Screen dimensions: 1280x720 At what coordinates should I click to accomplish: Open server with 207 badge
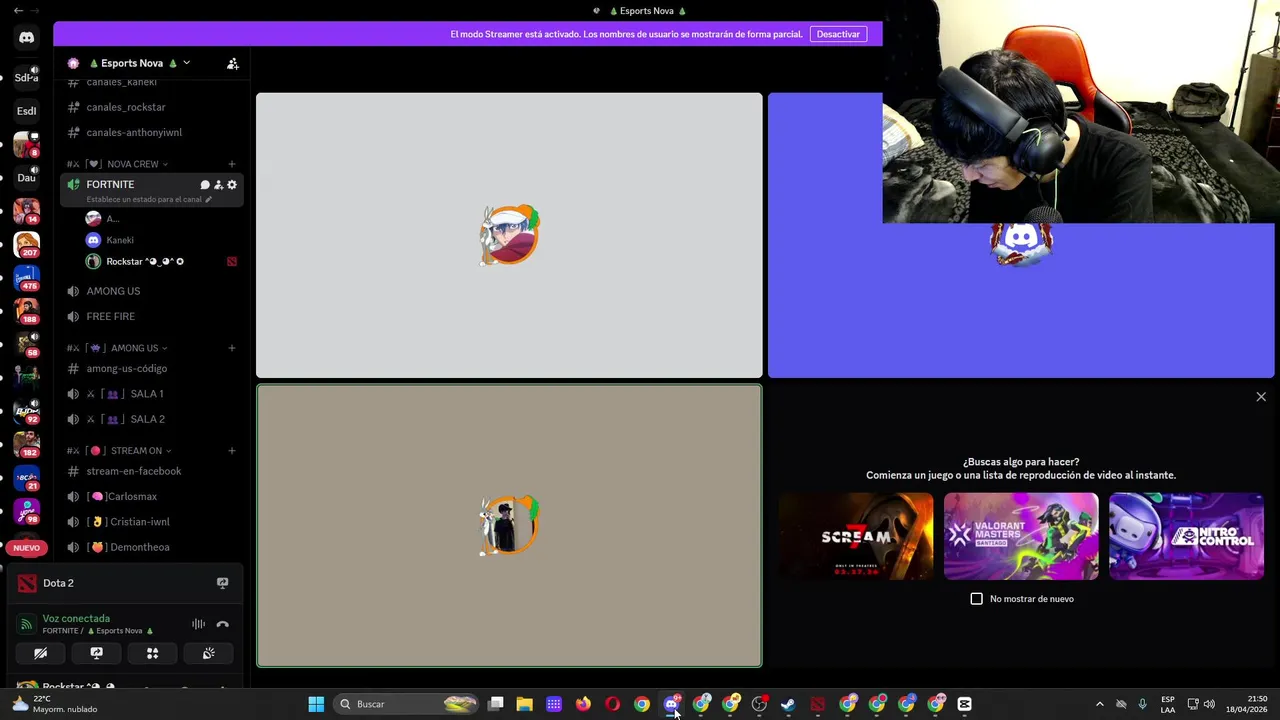(27, 244)
